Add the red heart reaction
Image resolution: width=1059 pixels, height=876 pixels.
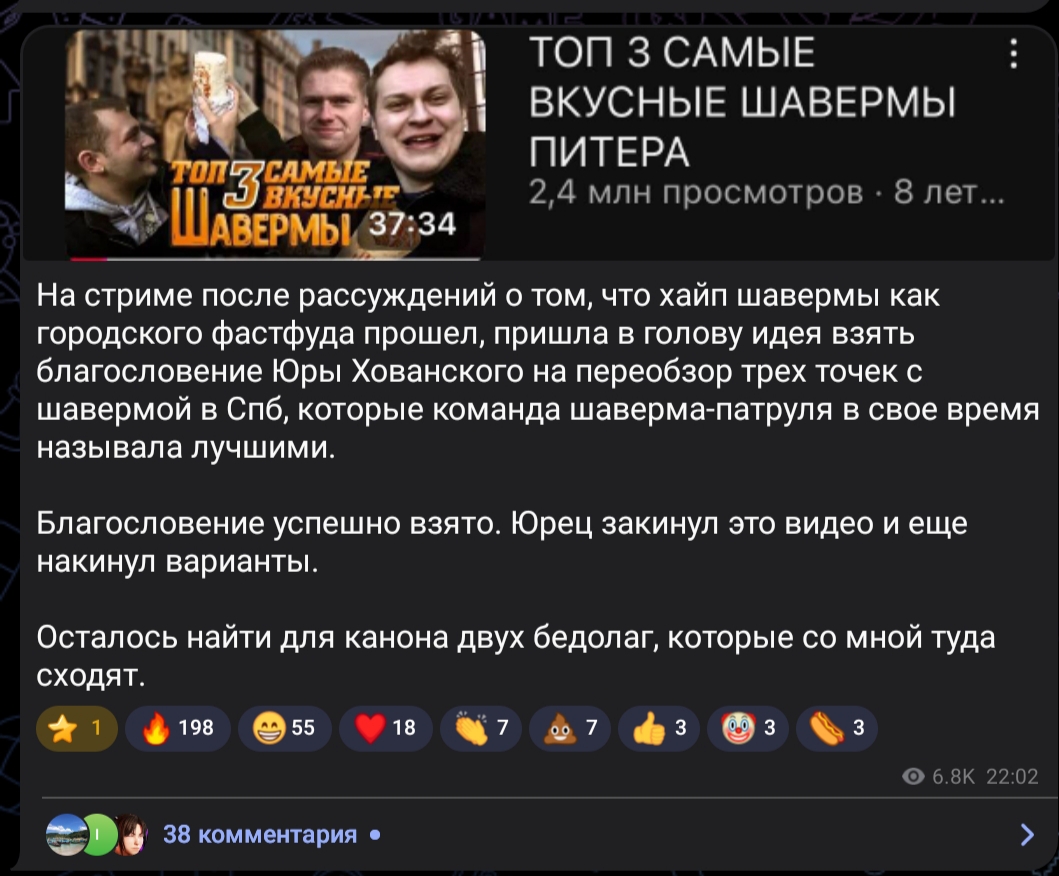(386, 728)
